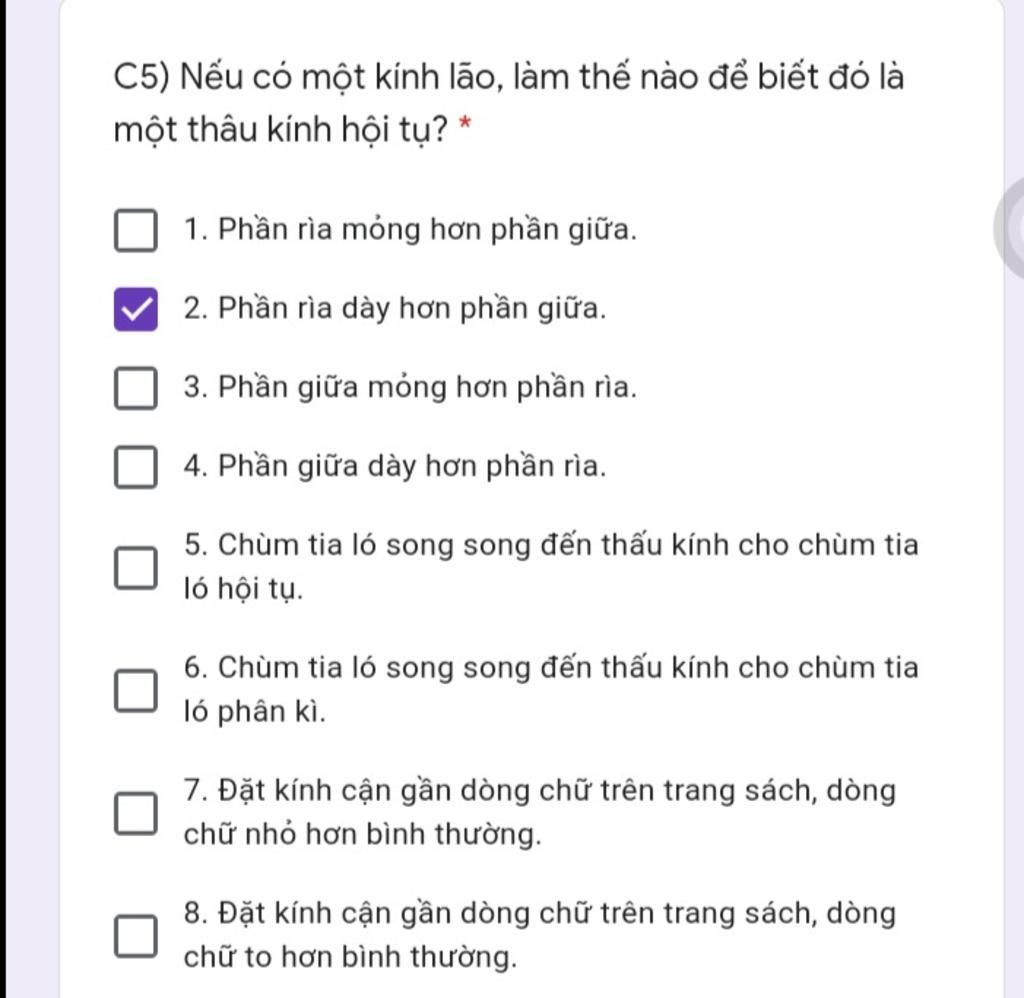1024x998 pixels.
Task: Tick checkbox for option 3 'Phần giữa mỏng hơn'
Action: [x=136, y=388]
